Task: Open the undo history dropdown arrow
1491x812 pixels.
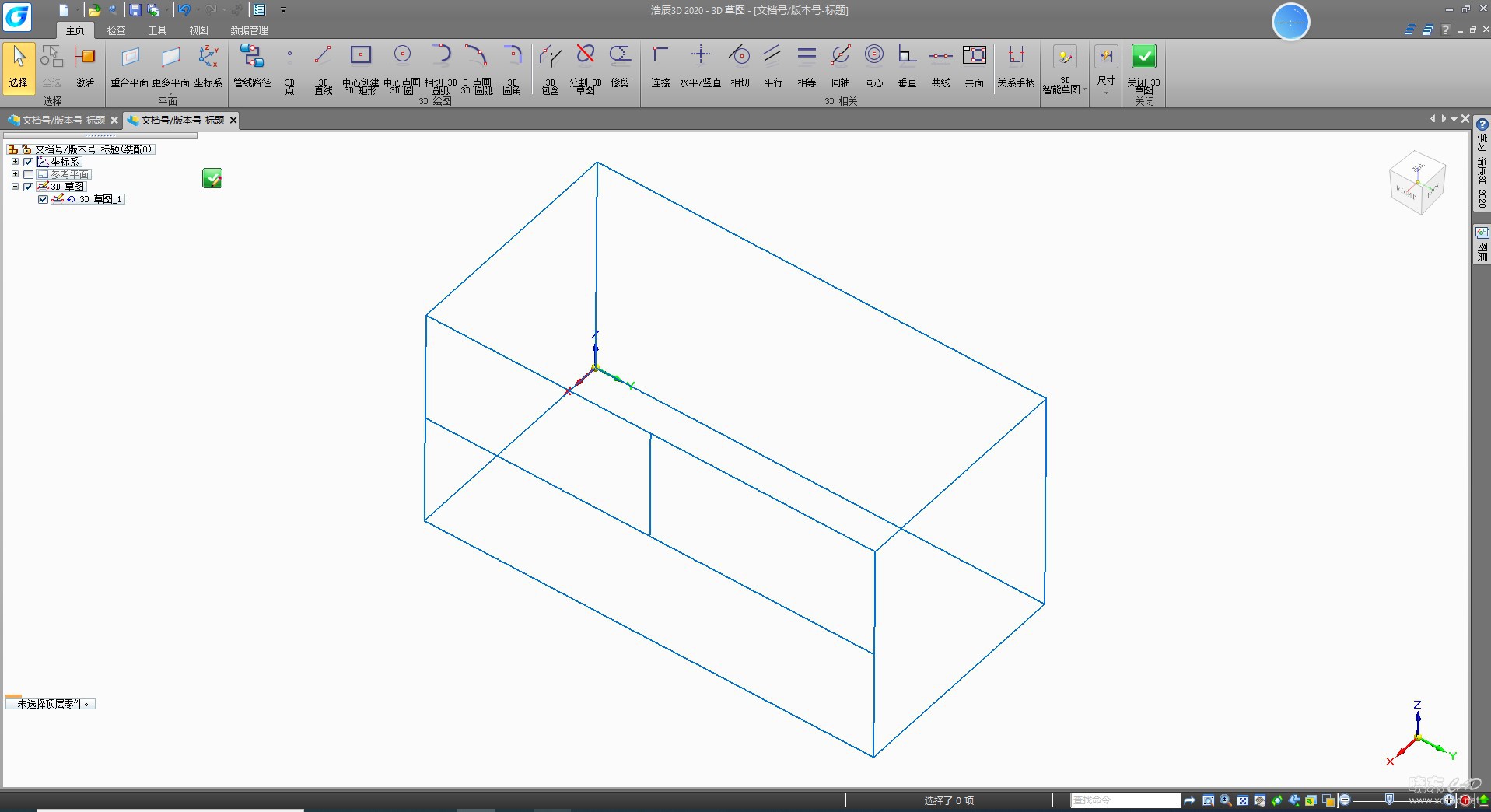Action: pyautogui.click(x=197, y=10)
